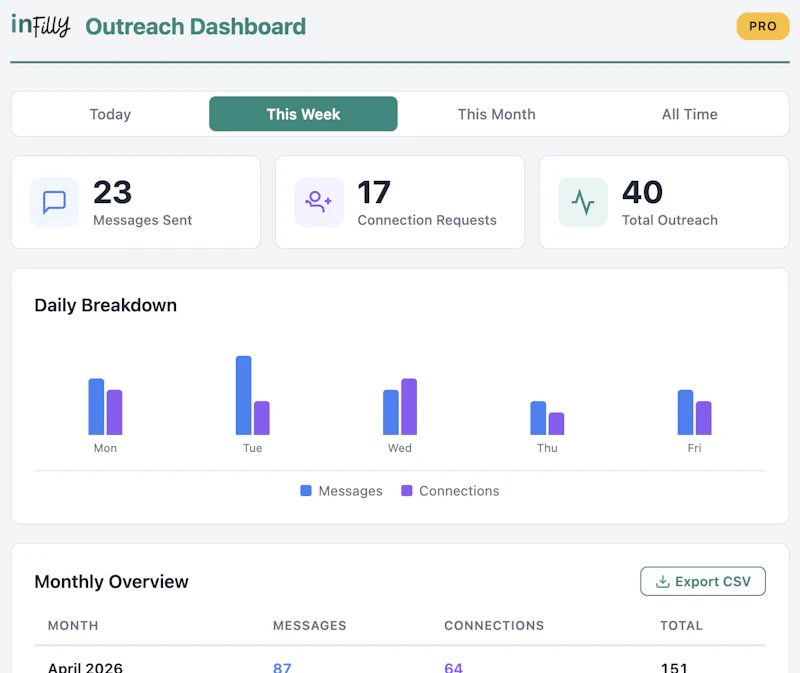This screenshot has height=673, width=800.
Task: Click the 40 Total Outreach value
Action: coord(642,192)
